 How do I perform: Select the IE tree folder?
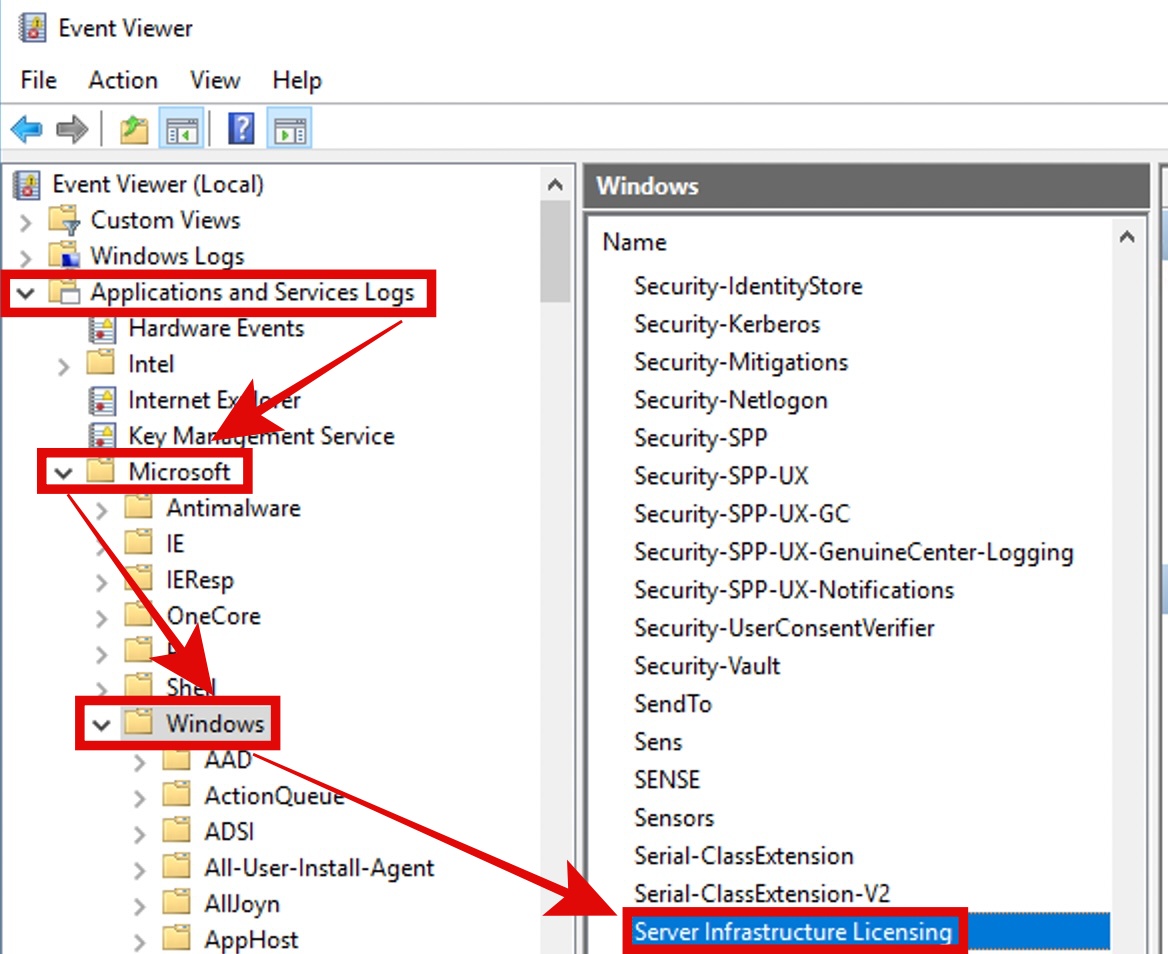point(175,544)
